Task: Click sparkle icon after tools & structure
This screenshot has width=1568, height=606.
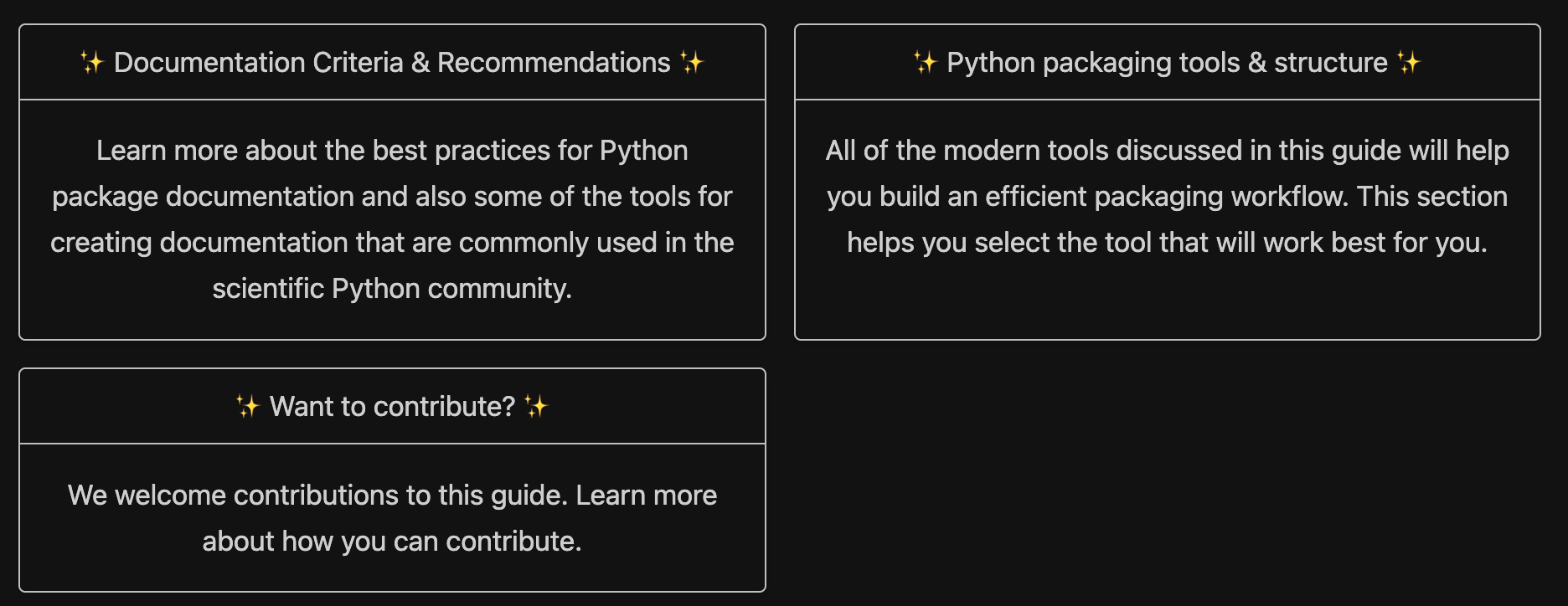Action: (1409, 62)
